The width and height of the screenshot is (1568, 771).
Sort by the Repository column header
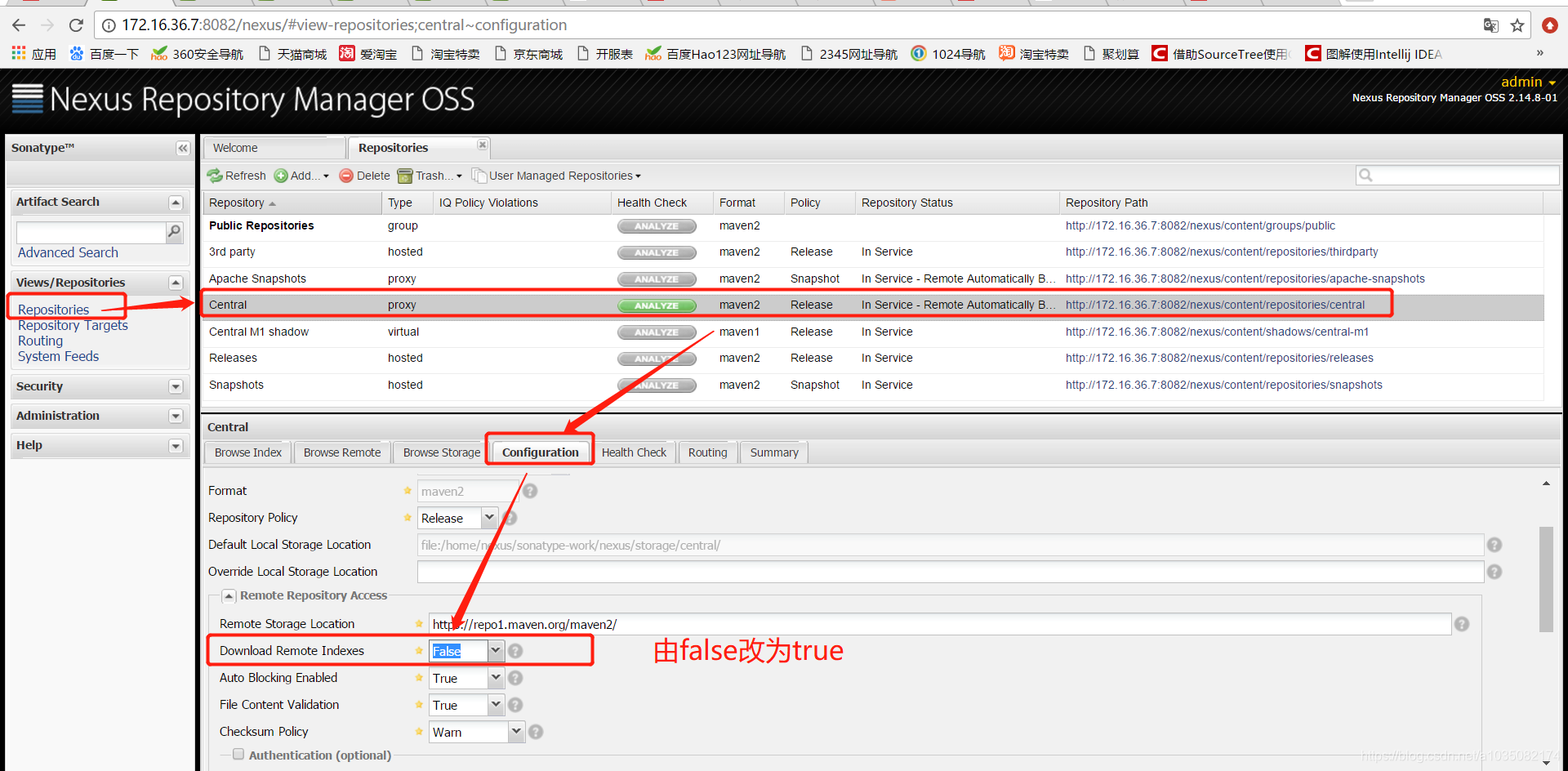(x=292, y=203)
